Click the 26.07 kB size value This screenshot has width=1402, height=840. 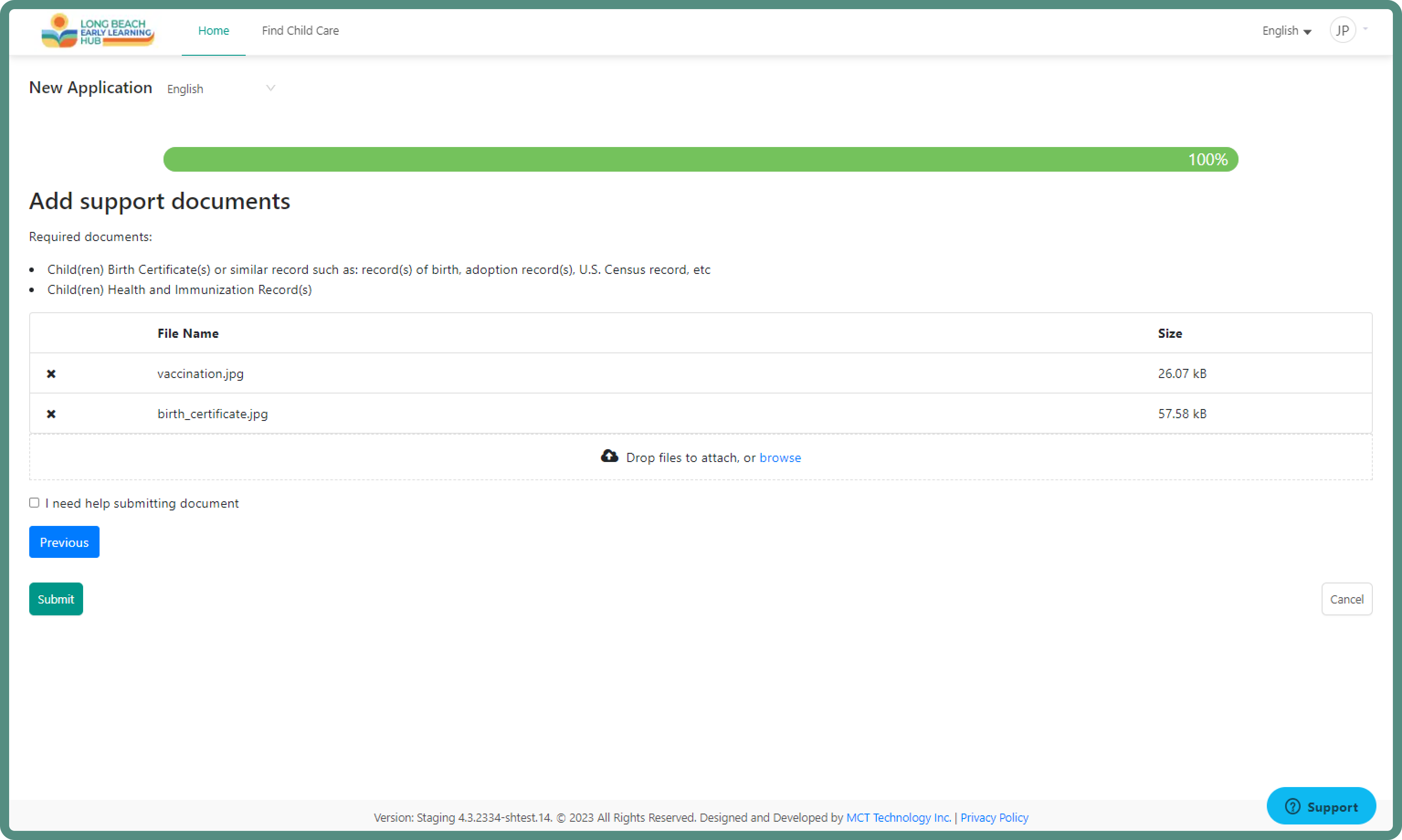click(1182, 373)
